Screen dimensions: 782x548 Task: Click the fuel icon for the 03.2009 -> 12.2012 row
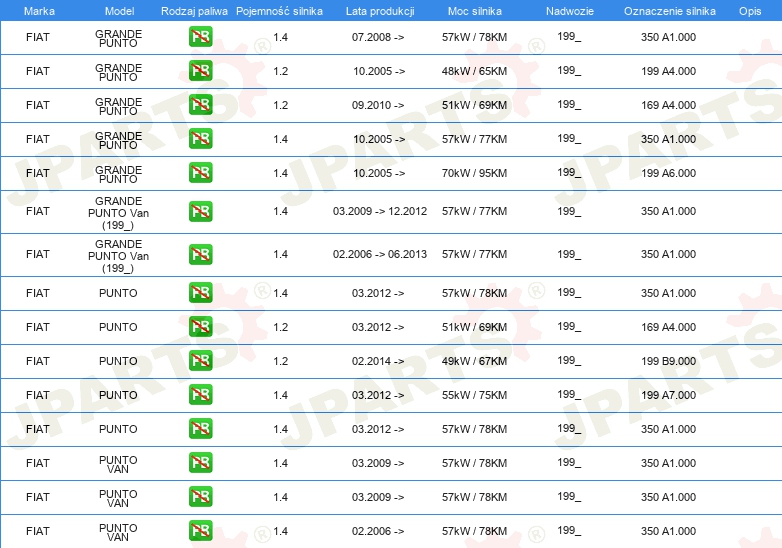point(200,211)
